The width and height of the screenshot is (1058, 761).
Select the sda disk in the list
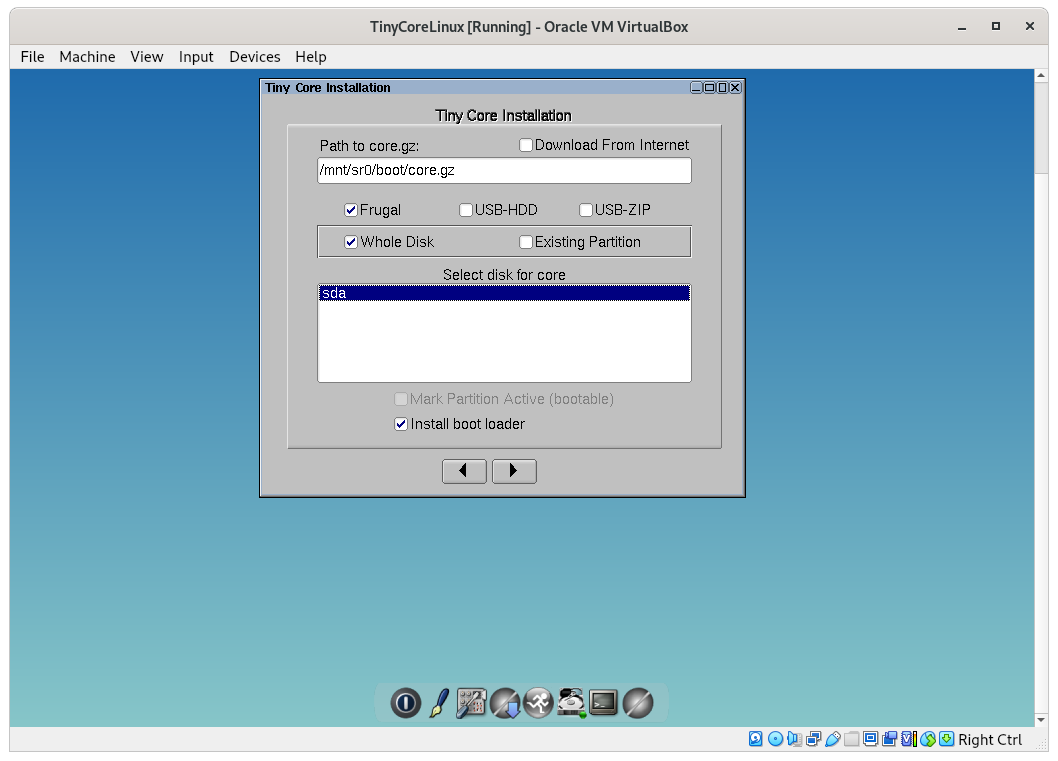[504, 293]
